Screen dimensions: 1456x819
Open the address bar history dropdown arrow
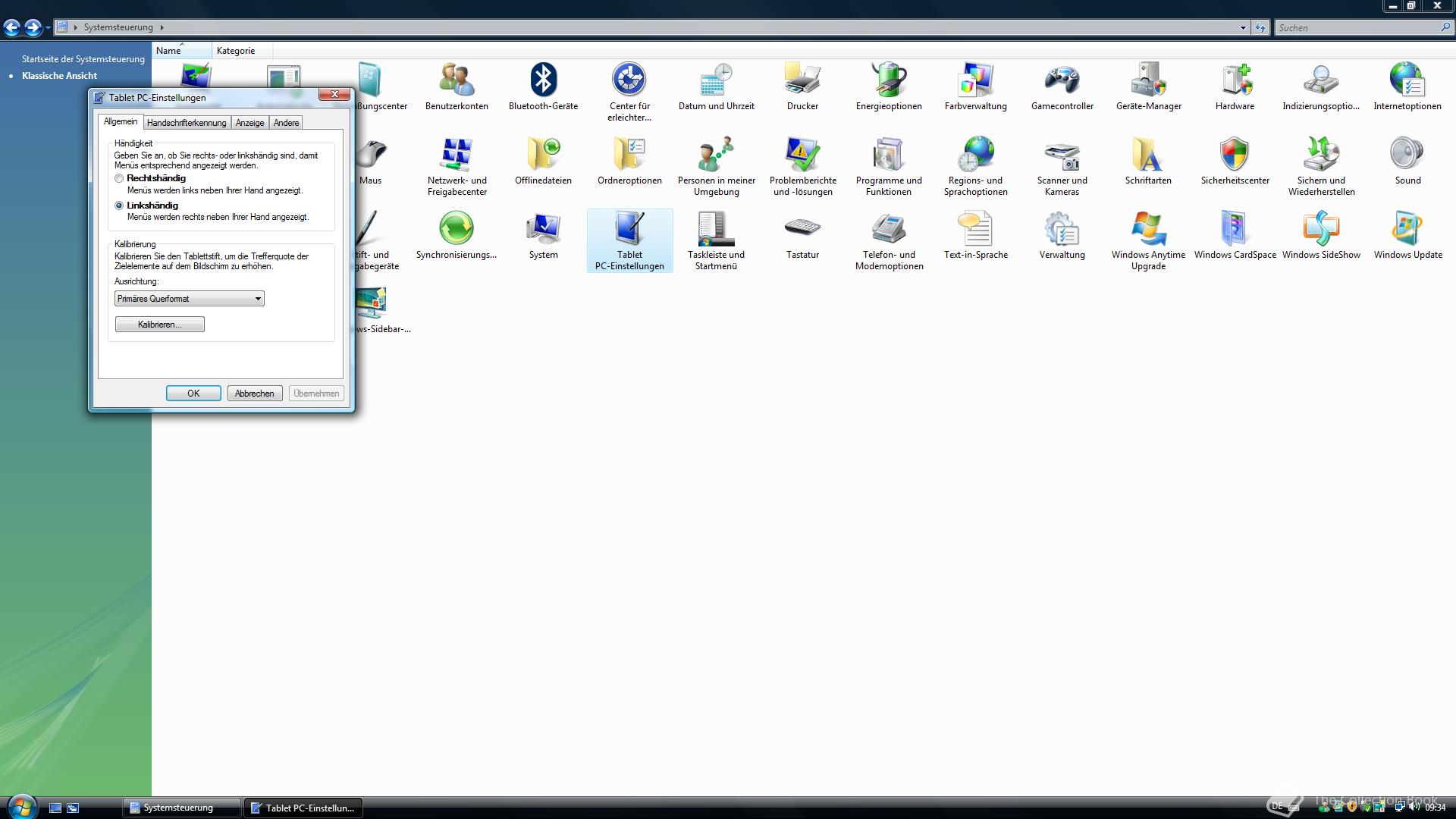1243,28
